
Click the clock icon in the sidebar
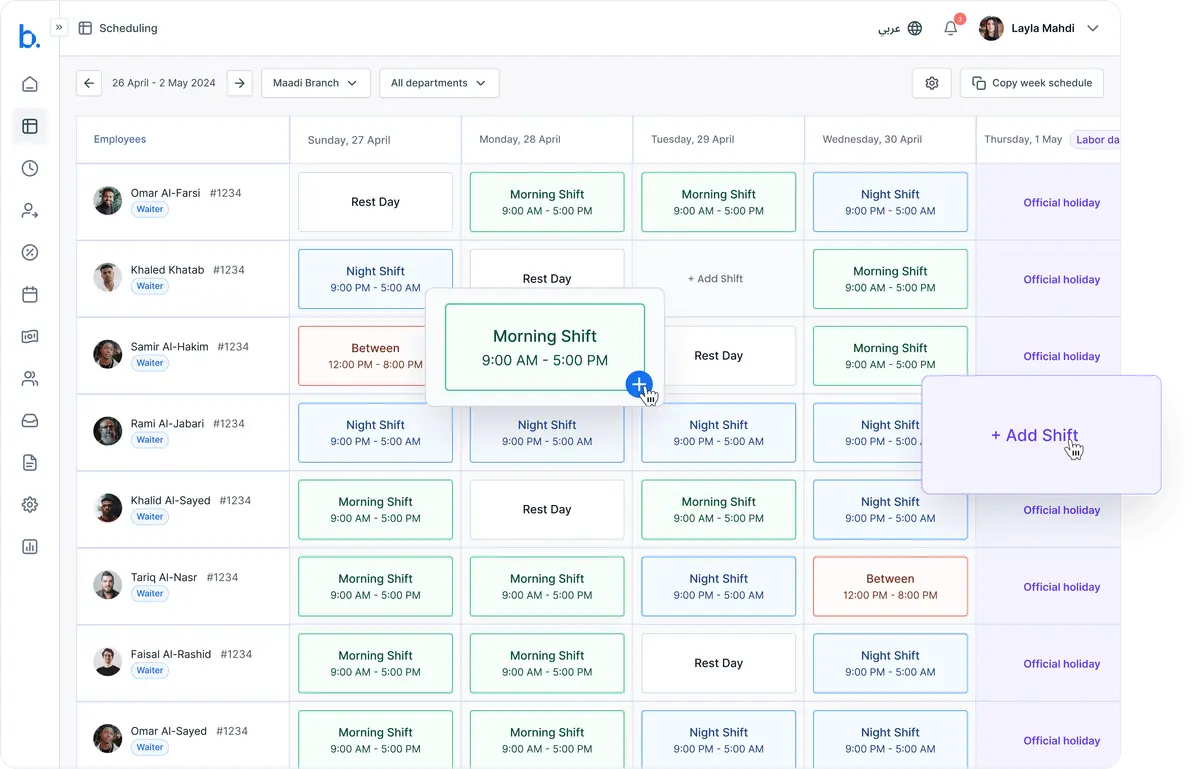point(30,168)
